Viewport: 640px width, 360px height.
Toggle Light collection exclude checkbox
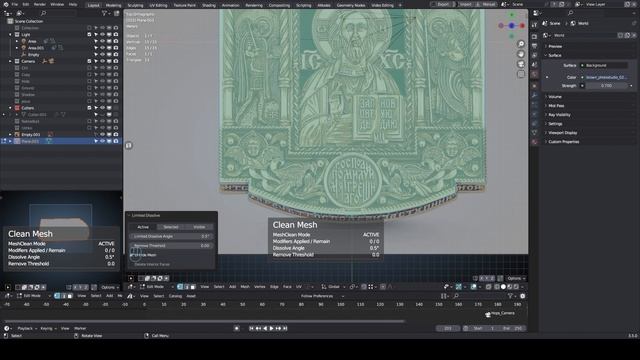coord(89,35)
